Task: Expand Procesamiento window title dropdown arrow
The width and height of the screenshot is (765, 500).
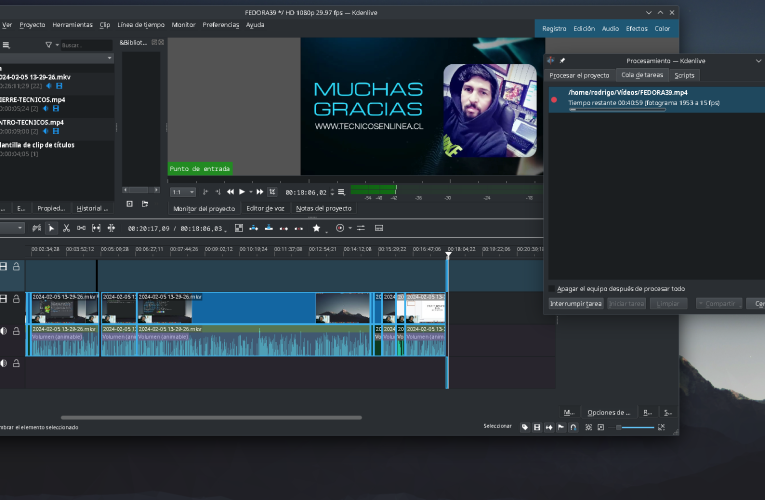Action: pyautogui.click(x=759, y=61)
